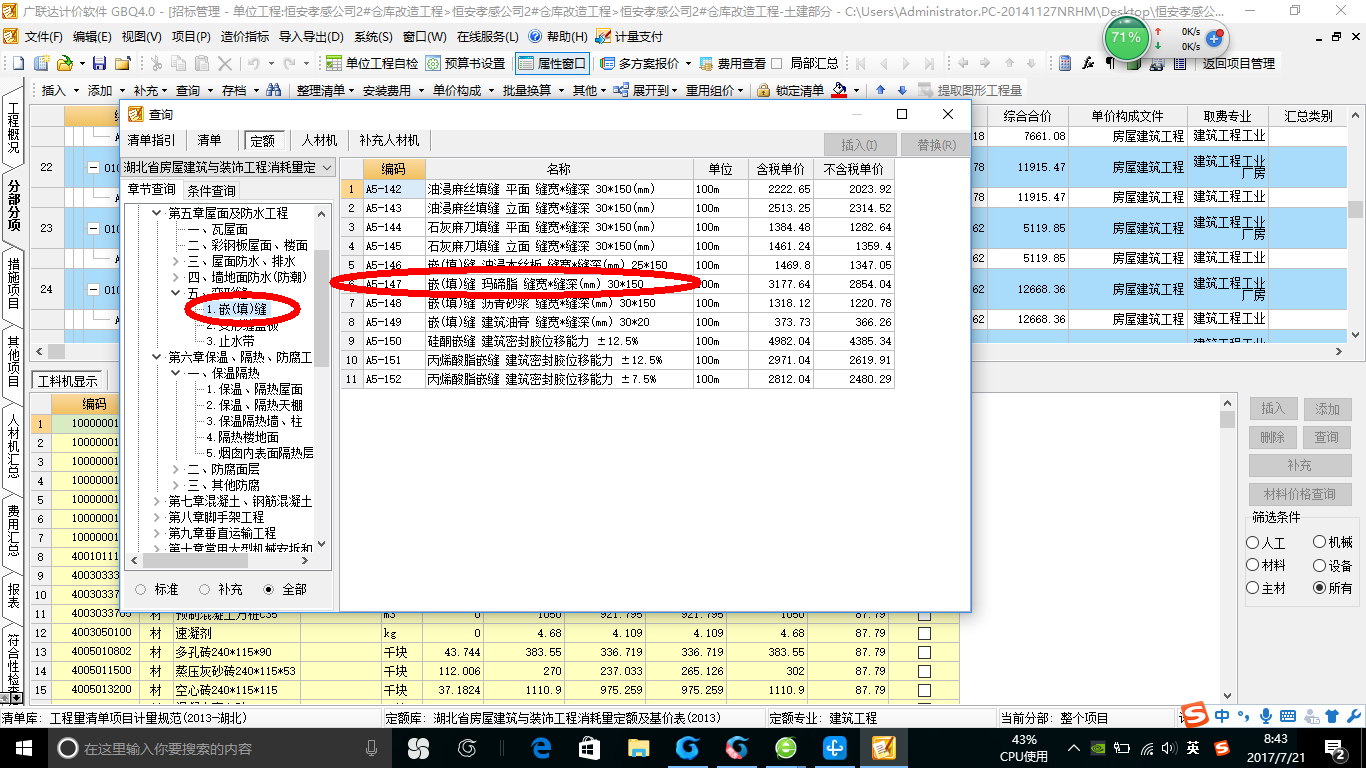Image resolution: width=1366 pixels, height=768 pixels.
Task: Switch to the 清单指引 tab
Action: 151,141
